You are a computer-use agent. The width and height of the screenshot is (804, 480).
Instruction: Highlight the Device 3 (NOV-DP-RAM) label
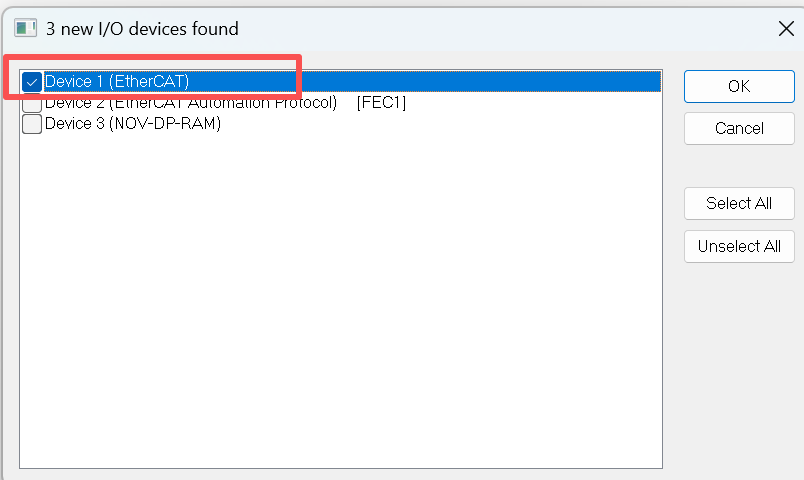click(x=132, y=125)
